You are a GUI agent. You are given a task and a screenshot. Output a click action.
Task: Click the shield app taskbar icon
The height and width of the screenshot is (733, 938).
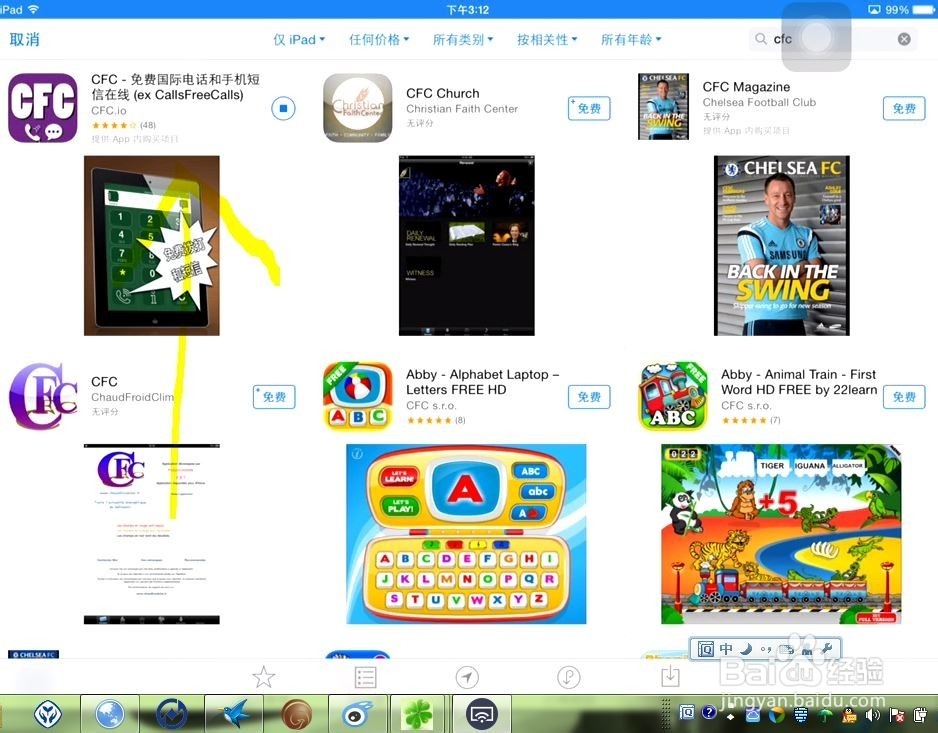tap(49, 713)
